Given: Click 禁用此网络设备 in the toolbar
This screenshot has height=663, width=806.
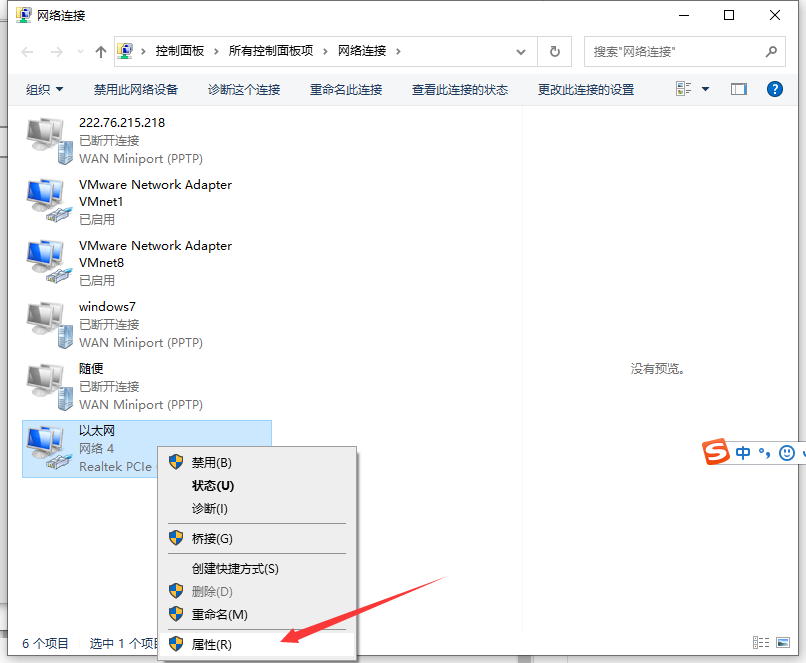Looking at the screenshot, I should coord(136,89).
